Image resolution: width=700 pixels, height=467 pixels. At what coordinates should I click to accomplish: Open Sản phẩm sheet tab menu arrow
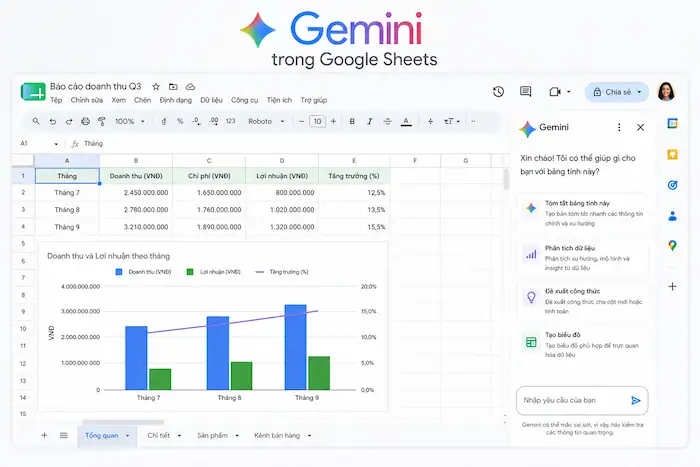[x=237, y=436]
